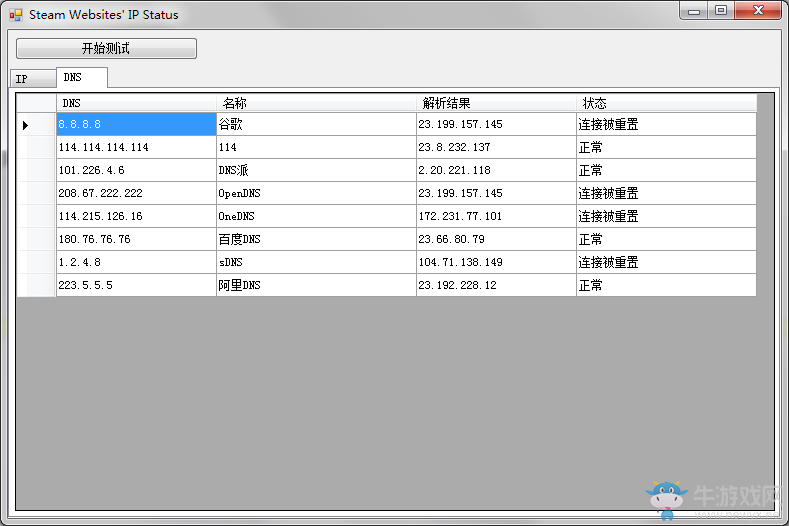Select the 114.215.126.16 cell
Screen dimensions: 789x526
[x=136, y=216]
